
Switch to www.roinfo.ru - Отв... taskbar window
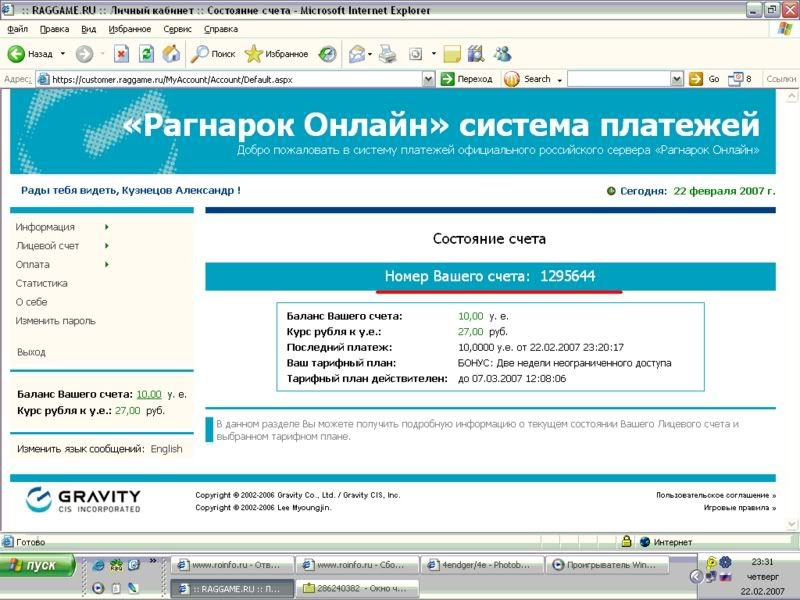(x=232, y=565)
